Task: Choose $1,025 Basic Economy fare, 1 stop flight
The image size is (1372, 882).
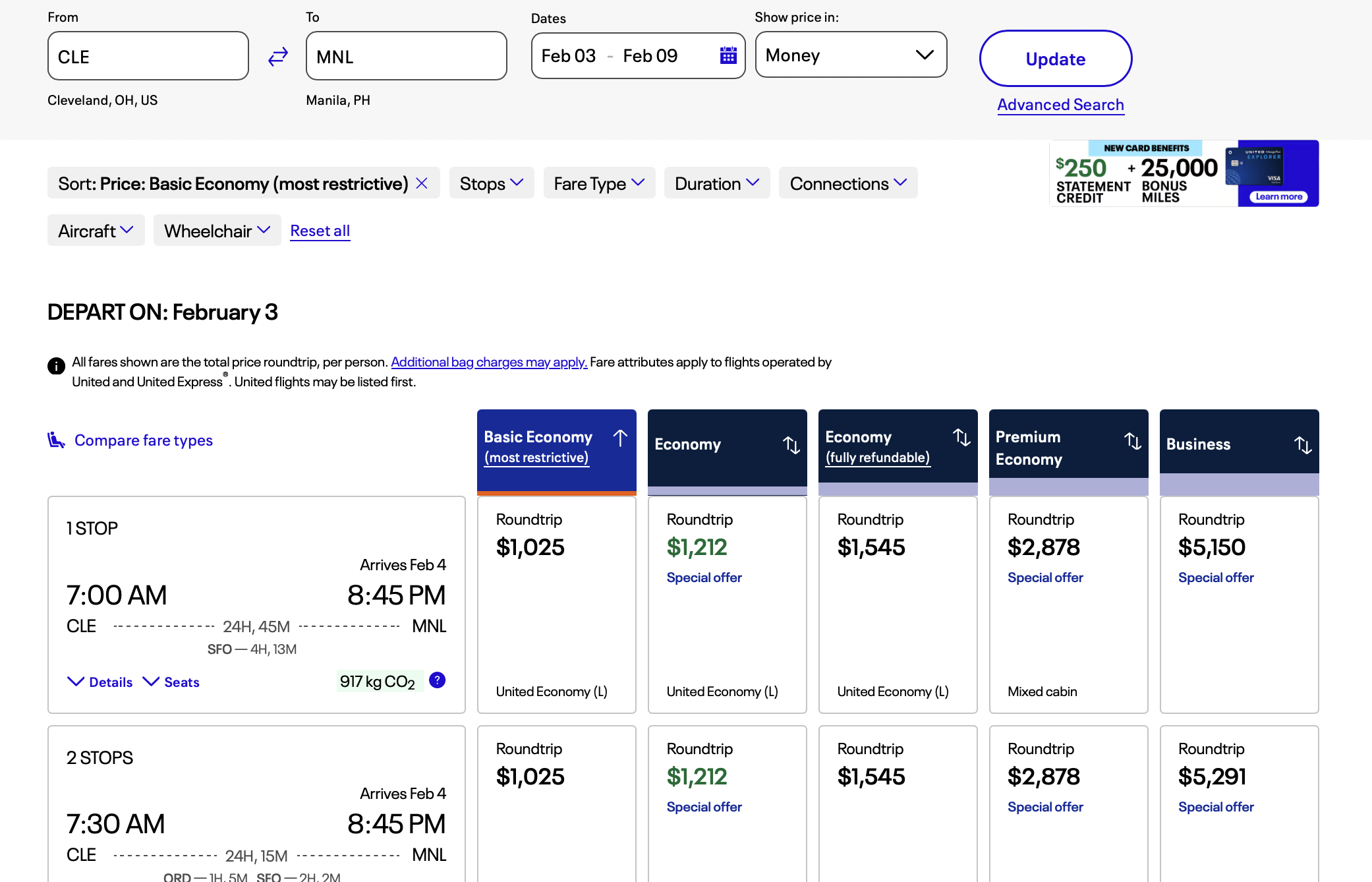Action: point(556,604)
